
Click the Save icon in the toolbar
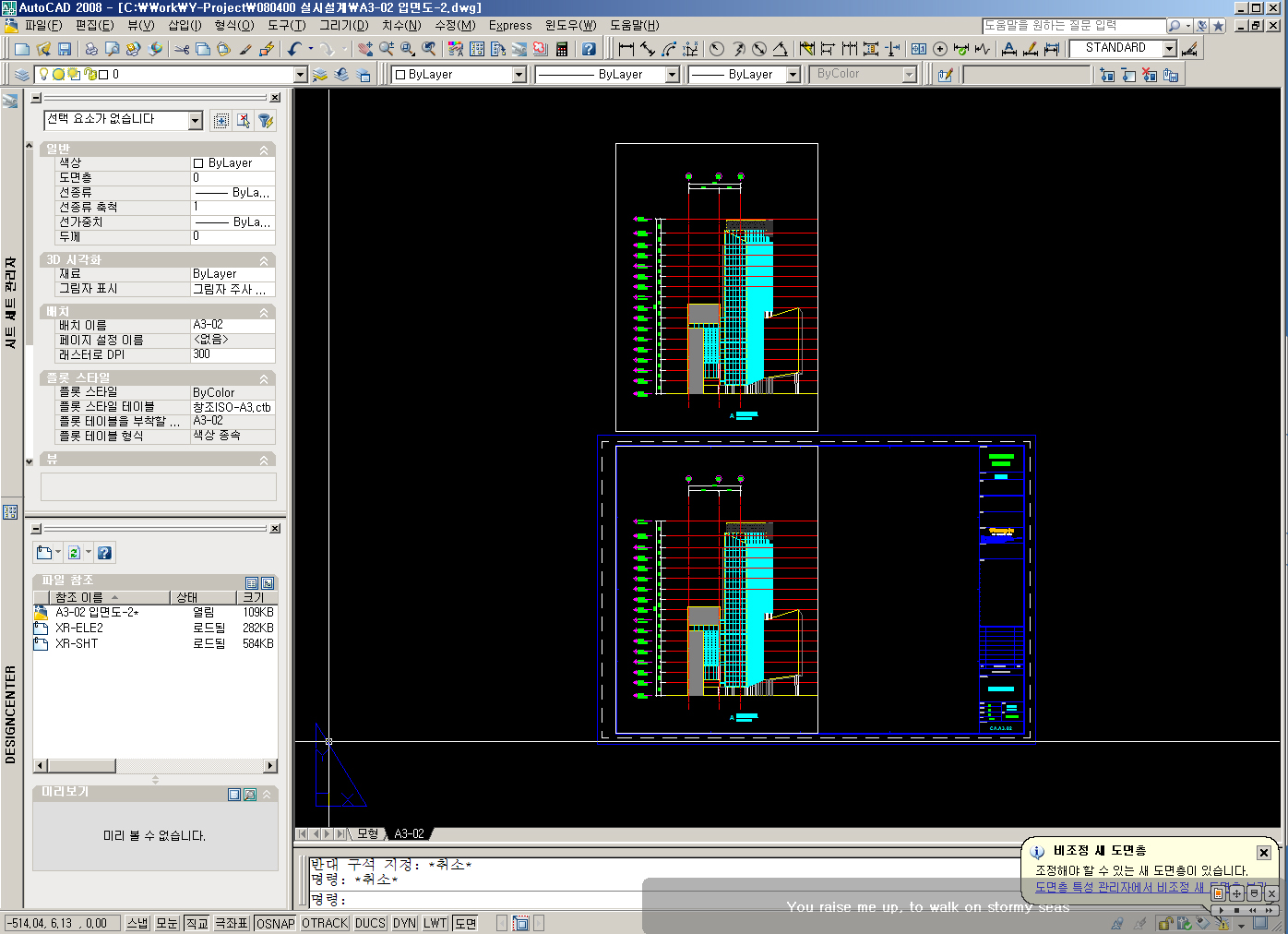(x=65, y=49)
